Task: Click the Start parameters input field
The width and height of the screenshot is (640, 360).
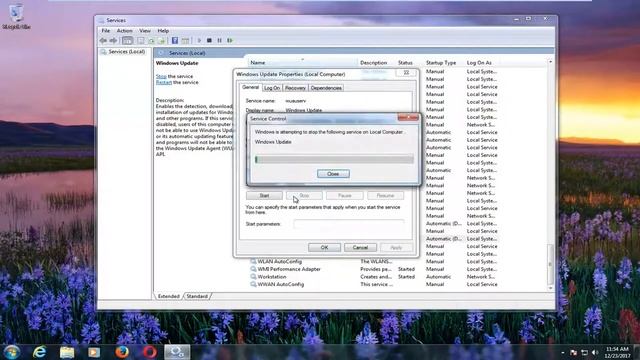Action: pos(349,224)
